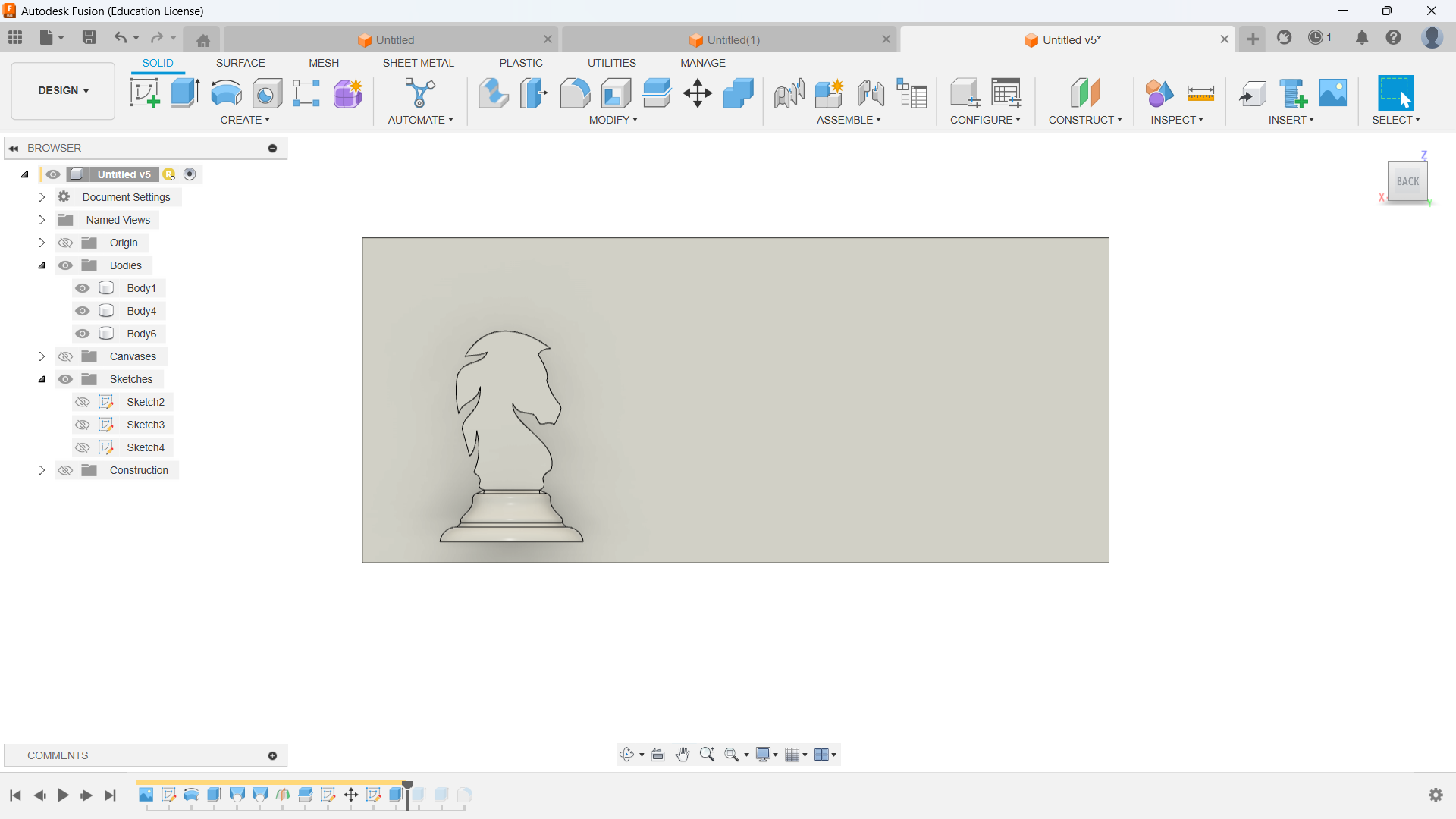Hide Body4 using its eye icon
Image resolution: width=1456 pixels, height=819 pixels.
[83, 311]
